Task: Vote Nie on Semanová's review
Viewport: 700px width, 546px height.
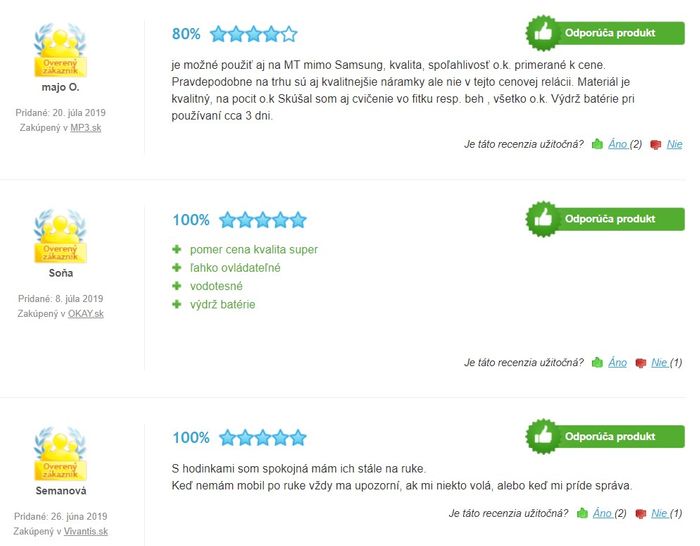Action: click(x=659, y=513)
